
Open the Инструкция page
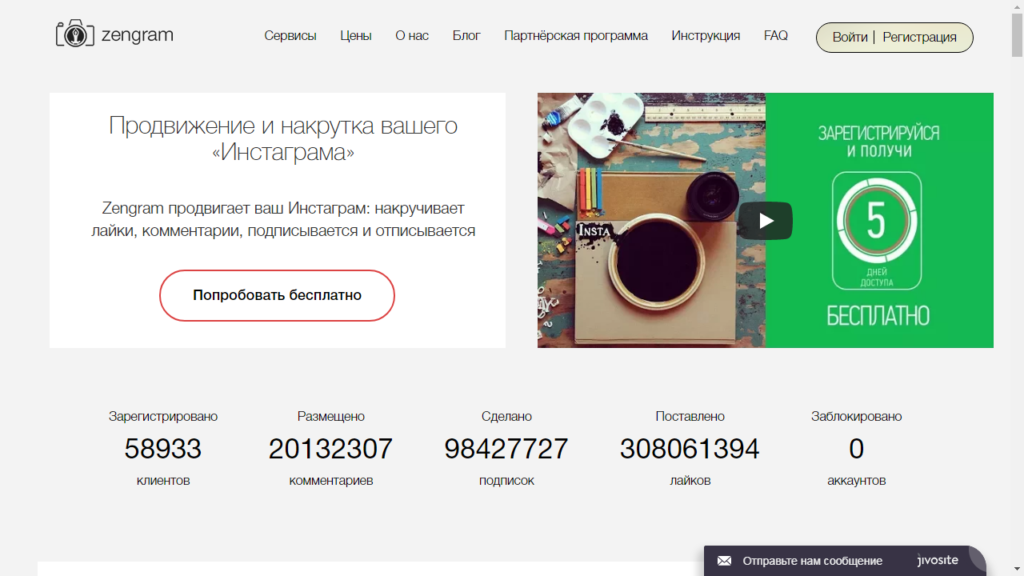(705, 36)
